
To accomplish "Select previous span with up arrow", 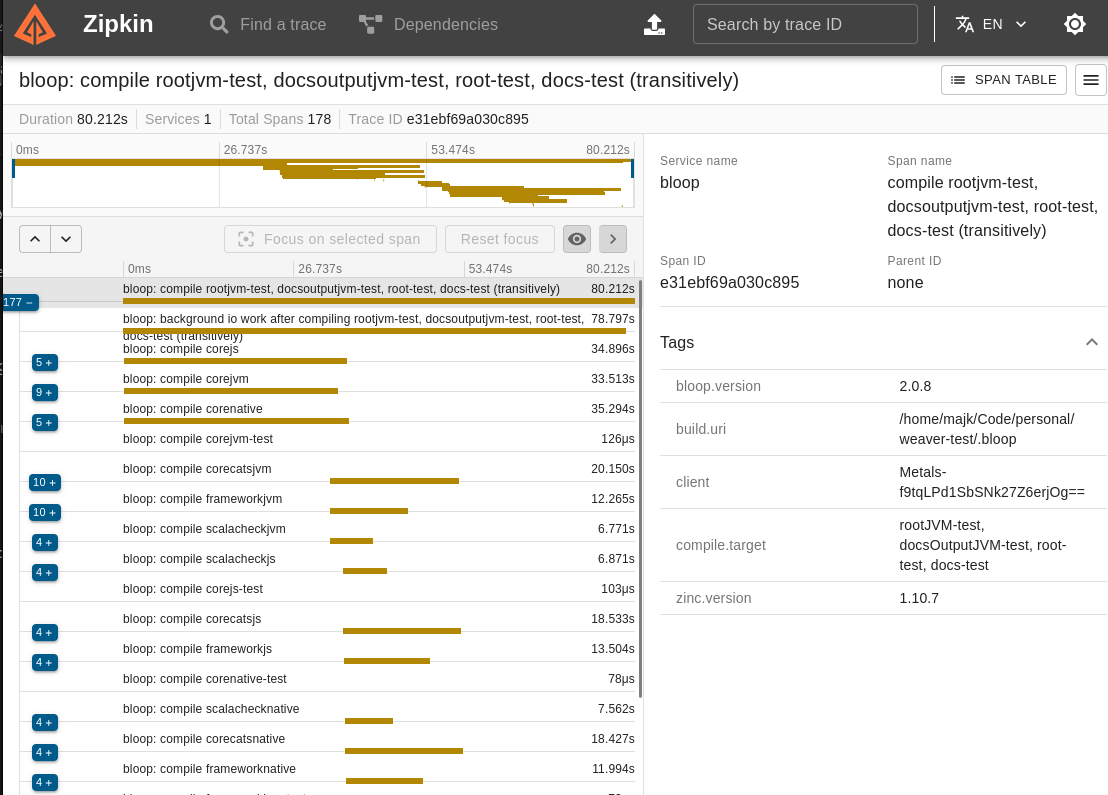I will click(35, 239).
